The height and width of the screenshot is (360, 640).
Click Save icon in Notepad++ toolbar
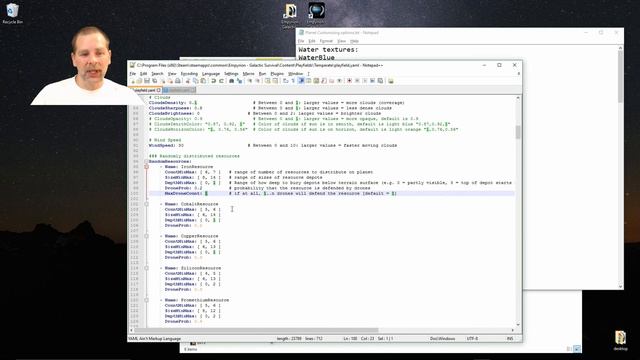[147, 81]
